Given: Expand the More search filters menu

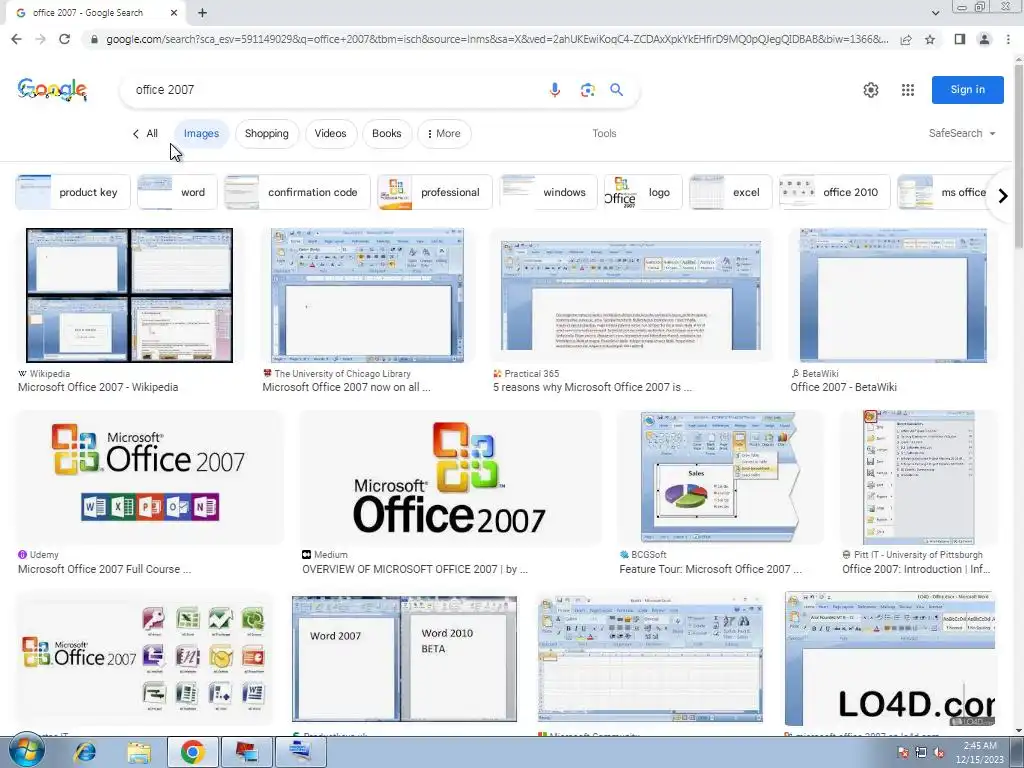Looking at the screenshot, I should (444, 133).
